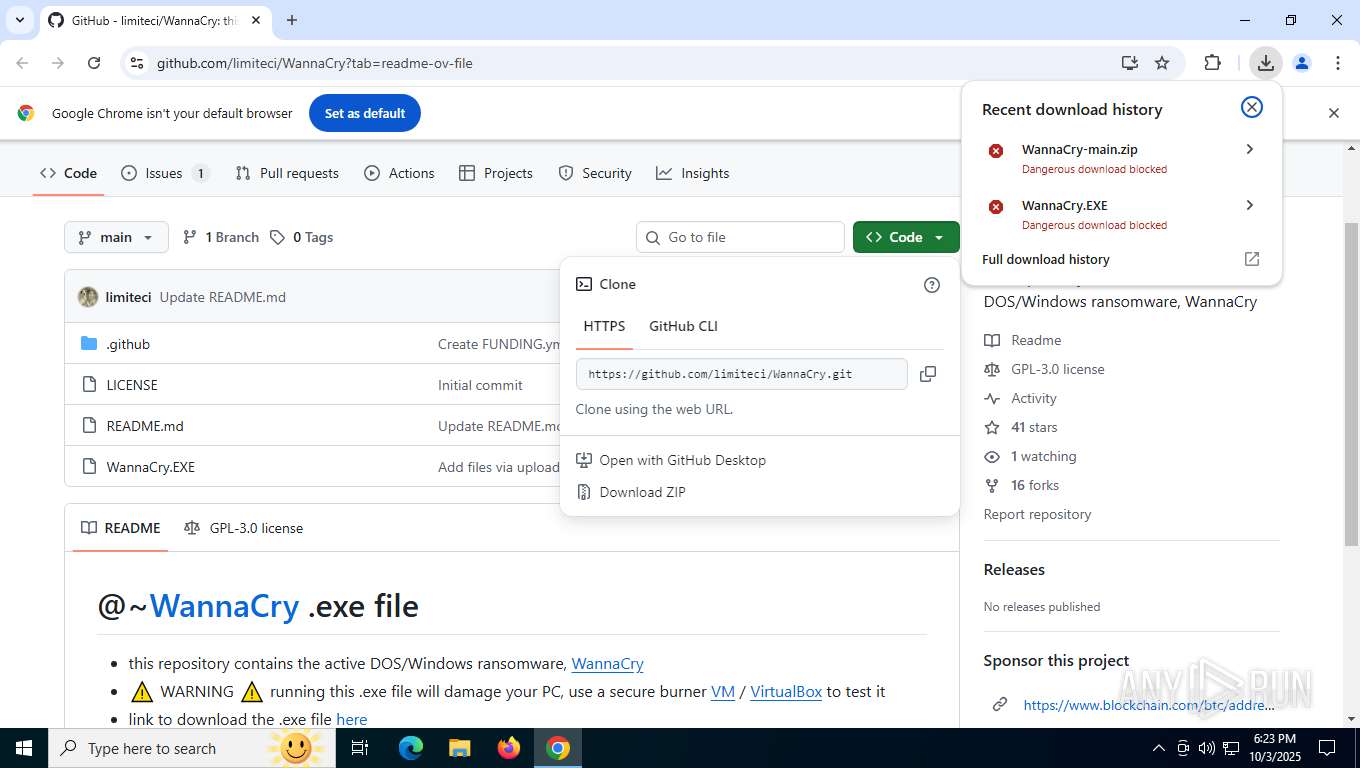Open limiteci's avatar image
The image size is (1360, 768).
(x=88, y=297)
